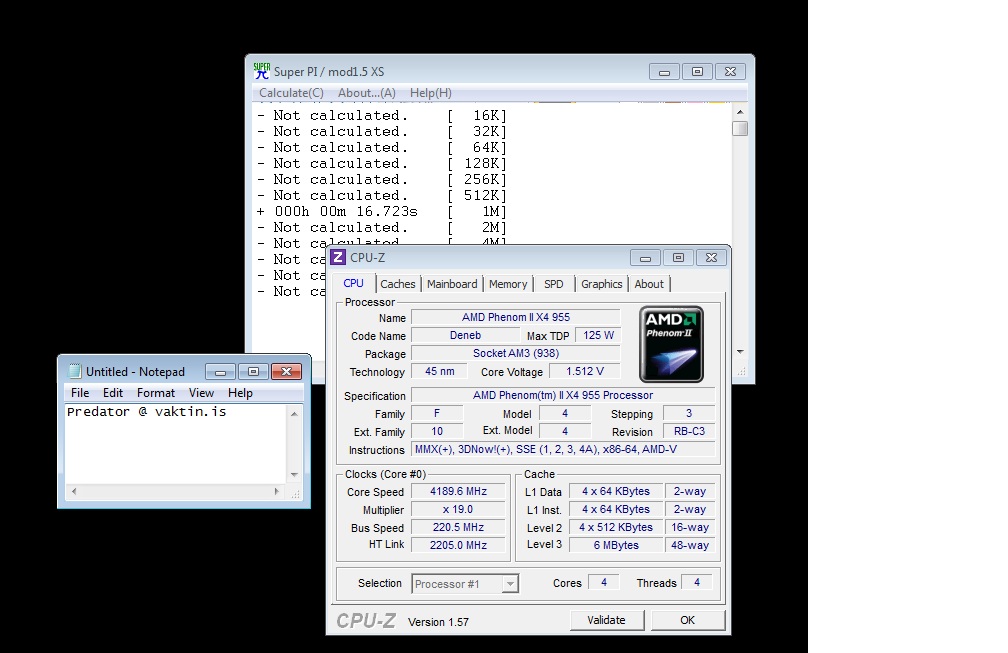Open the Format menu in Notepad

coord(156,393)
